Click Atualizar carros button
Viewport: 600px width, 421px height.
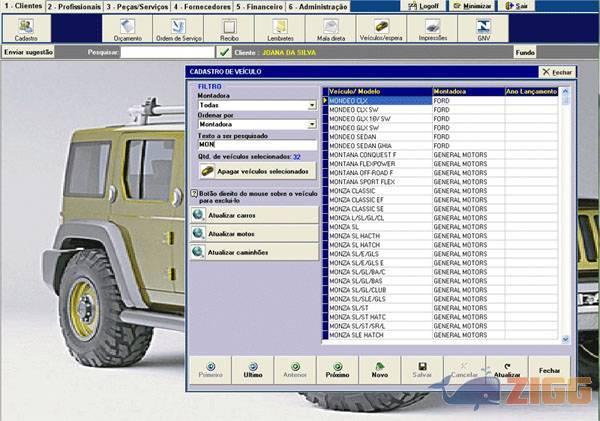(254, 215)
